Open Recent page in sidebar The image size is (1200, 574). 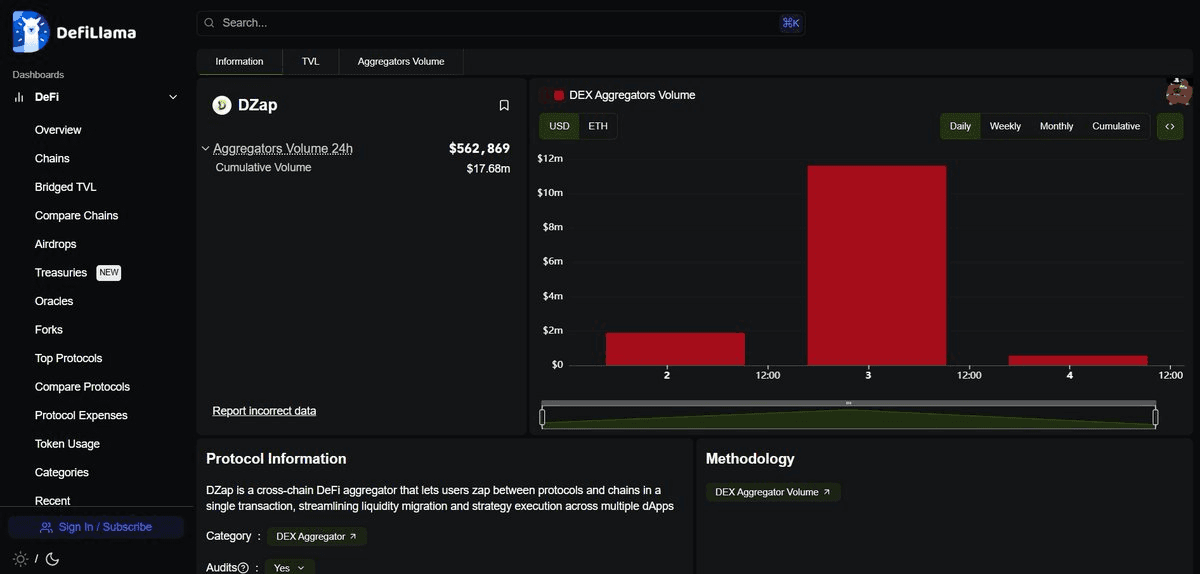click(52, 501)
